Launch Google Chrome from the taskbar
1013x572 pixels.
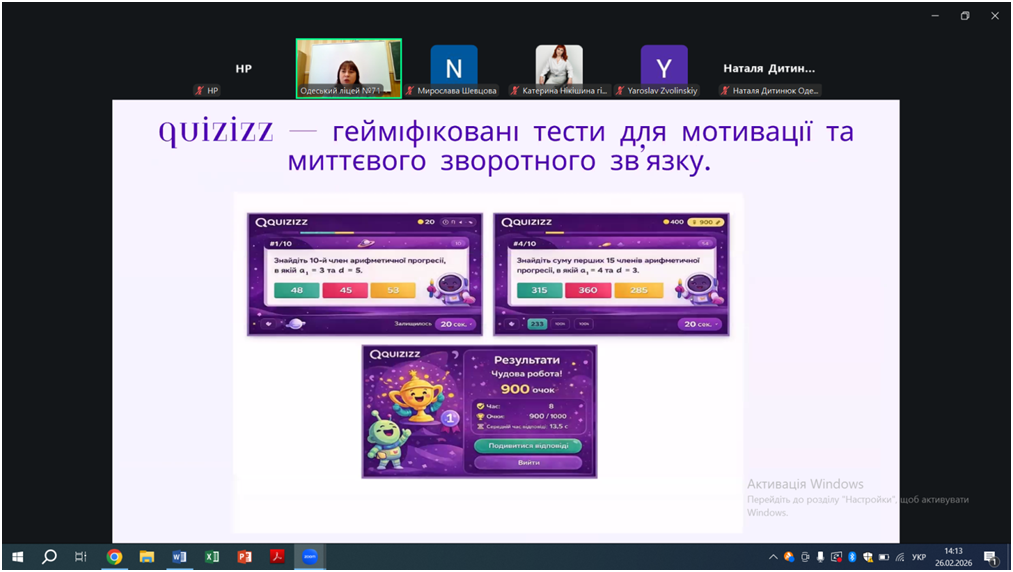pos(114,557)
